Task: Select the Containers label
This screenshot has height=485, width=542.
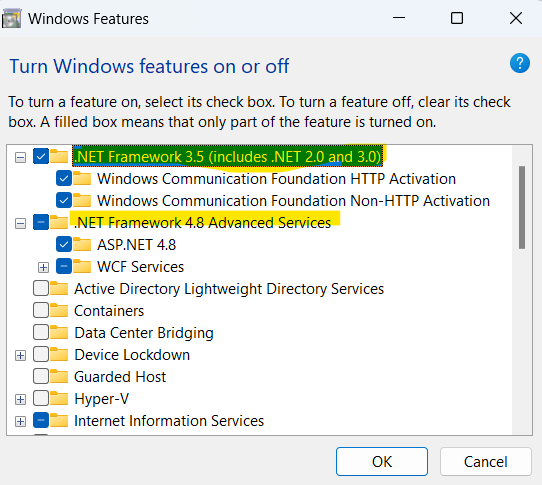Action: 109,310
